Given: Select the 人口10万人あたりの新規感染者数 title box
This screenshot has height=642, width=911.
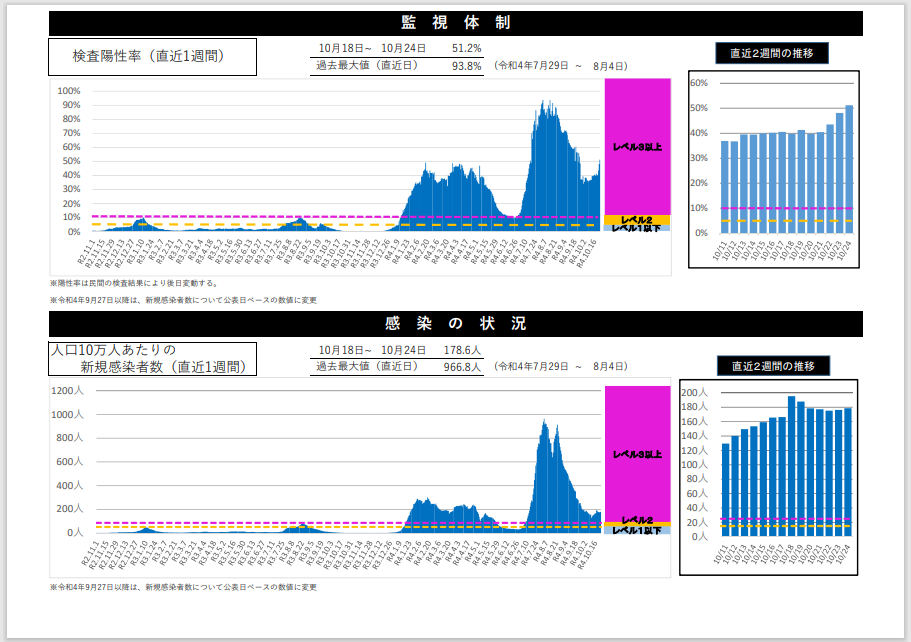Looking at the screenshot, I should coord(152,359).
